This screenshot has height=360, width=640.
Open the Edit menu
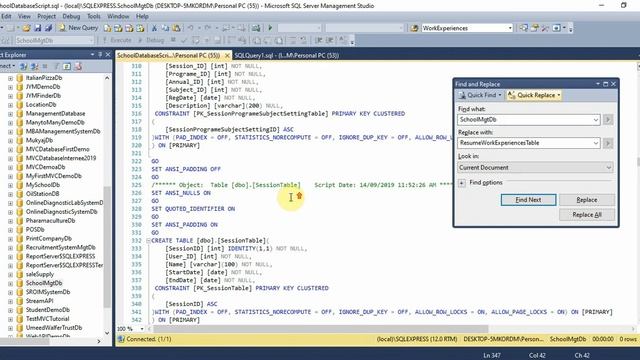(6, 16)
